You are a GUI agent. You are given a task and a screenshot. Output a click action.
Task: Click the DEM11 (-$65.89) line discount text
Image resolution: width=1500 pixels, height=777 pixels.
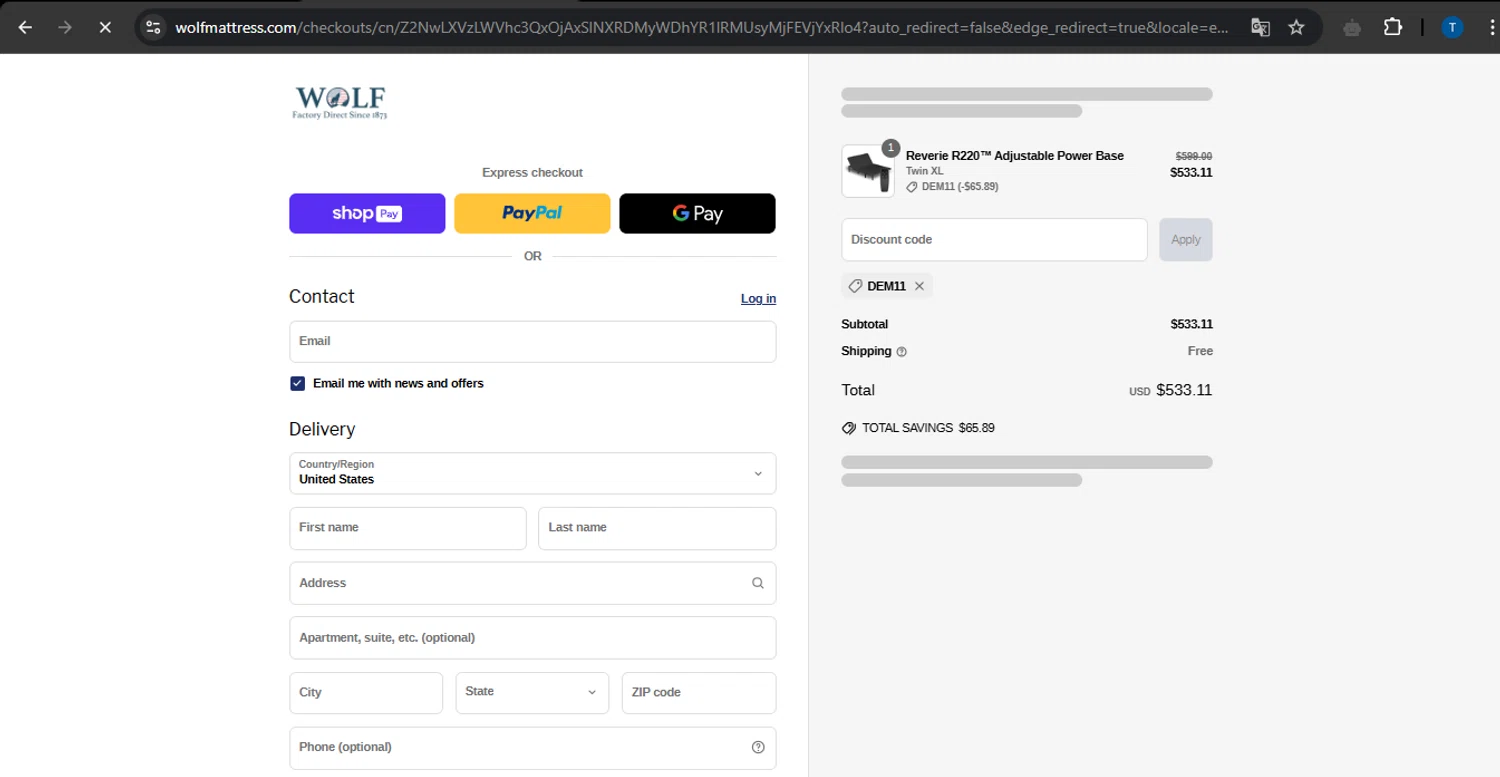[x=959, y=187]
